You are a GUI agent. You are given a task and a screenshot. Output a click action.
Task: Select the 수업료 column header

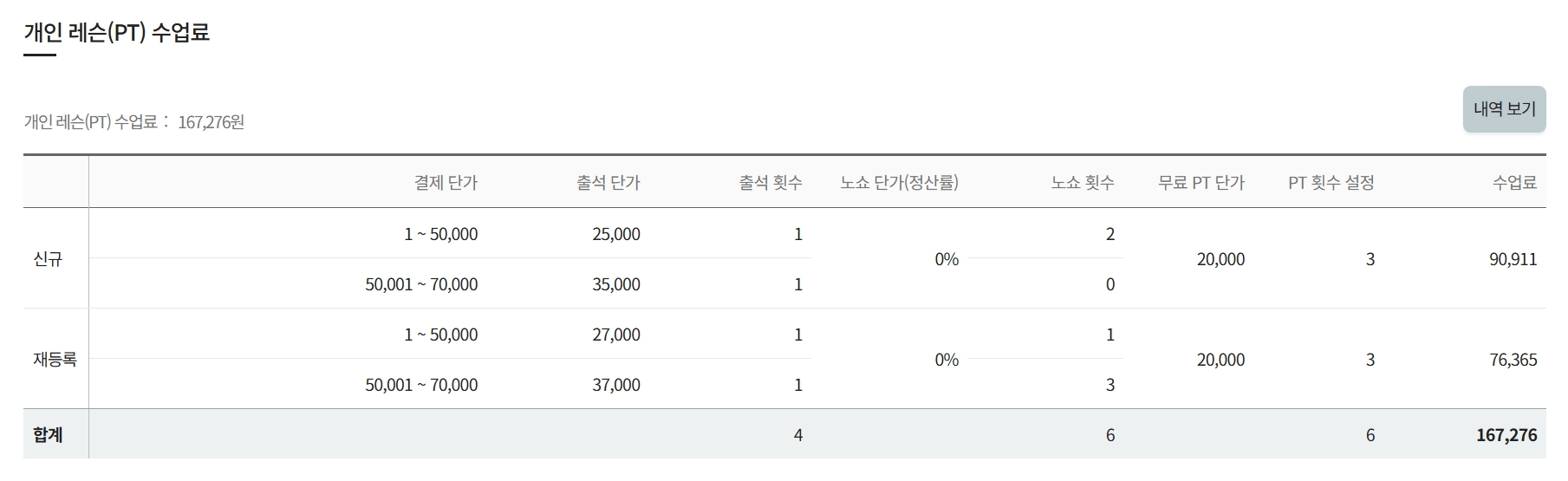point(1514,183)
